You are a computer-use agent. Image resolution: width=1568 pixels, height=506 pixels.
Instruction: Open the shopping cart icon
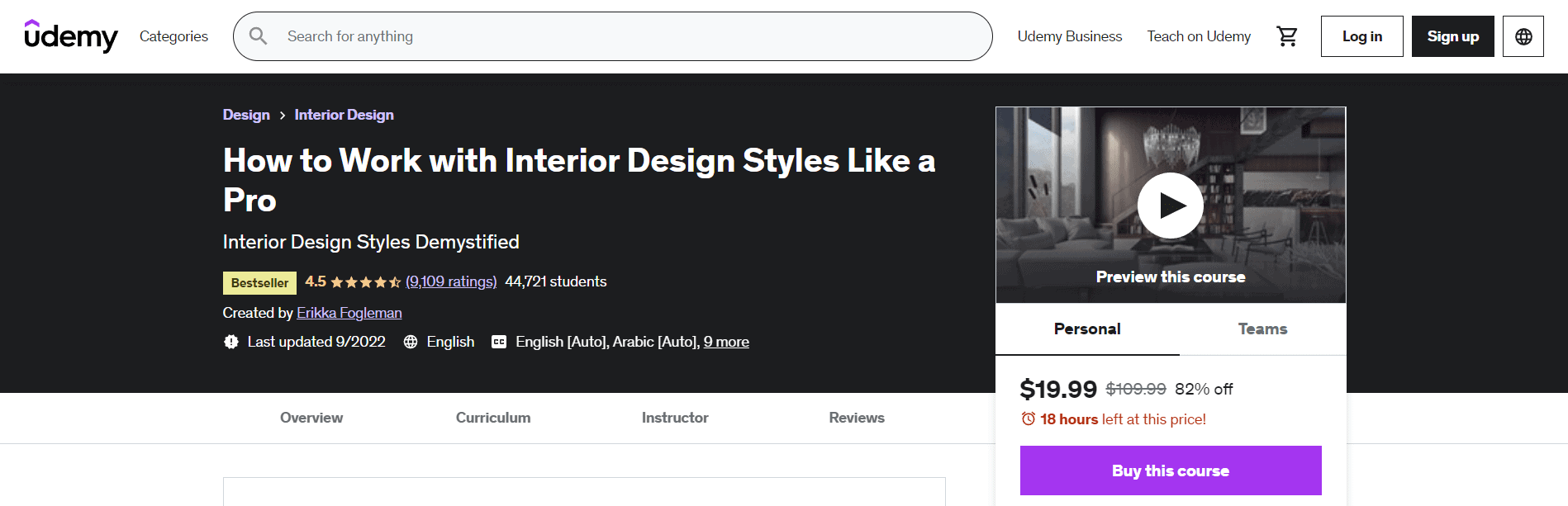pos(1287,36)
